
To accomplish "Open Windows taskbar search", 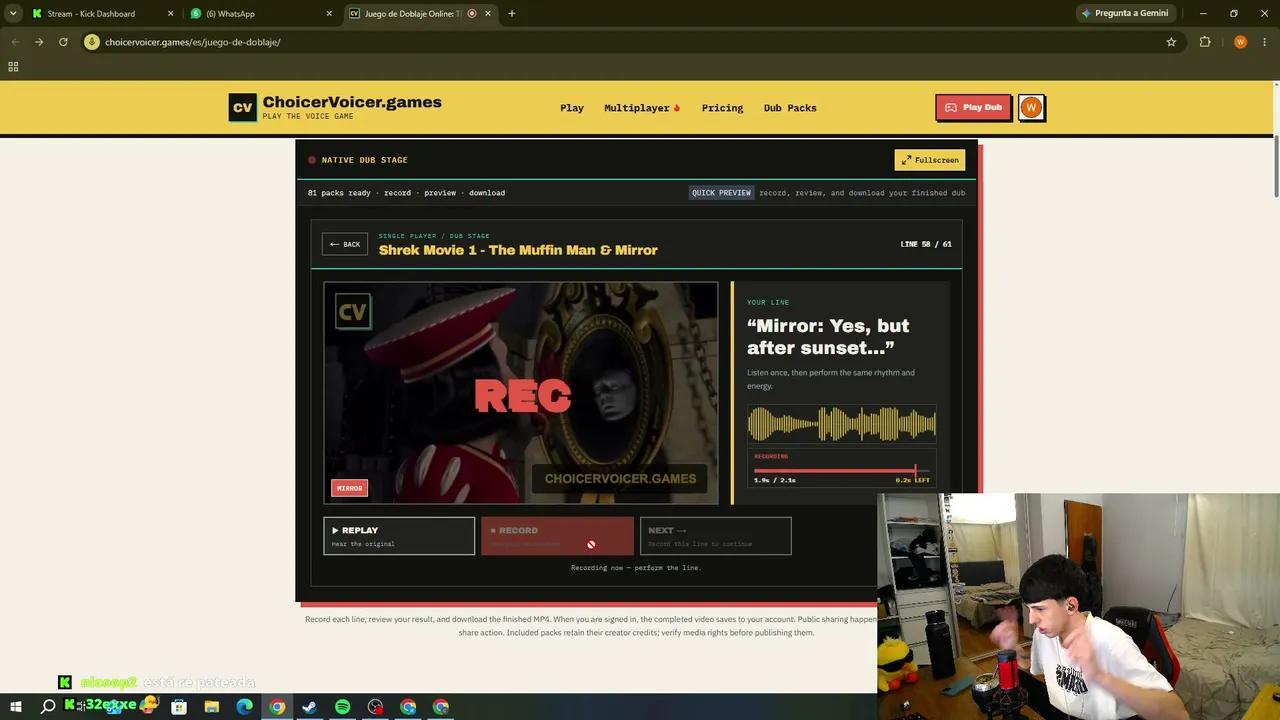I will click(48, 707).
